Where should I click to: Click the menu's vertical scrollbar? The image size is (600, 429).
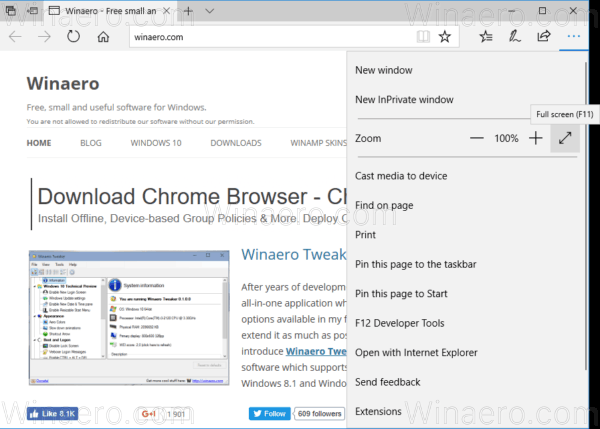(x=586, y=216)
